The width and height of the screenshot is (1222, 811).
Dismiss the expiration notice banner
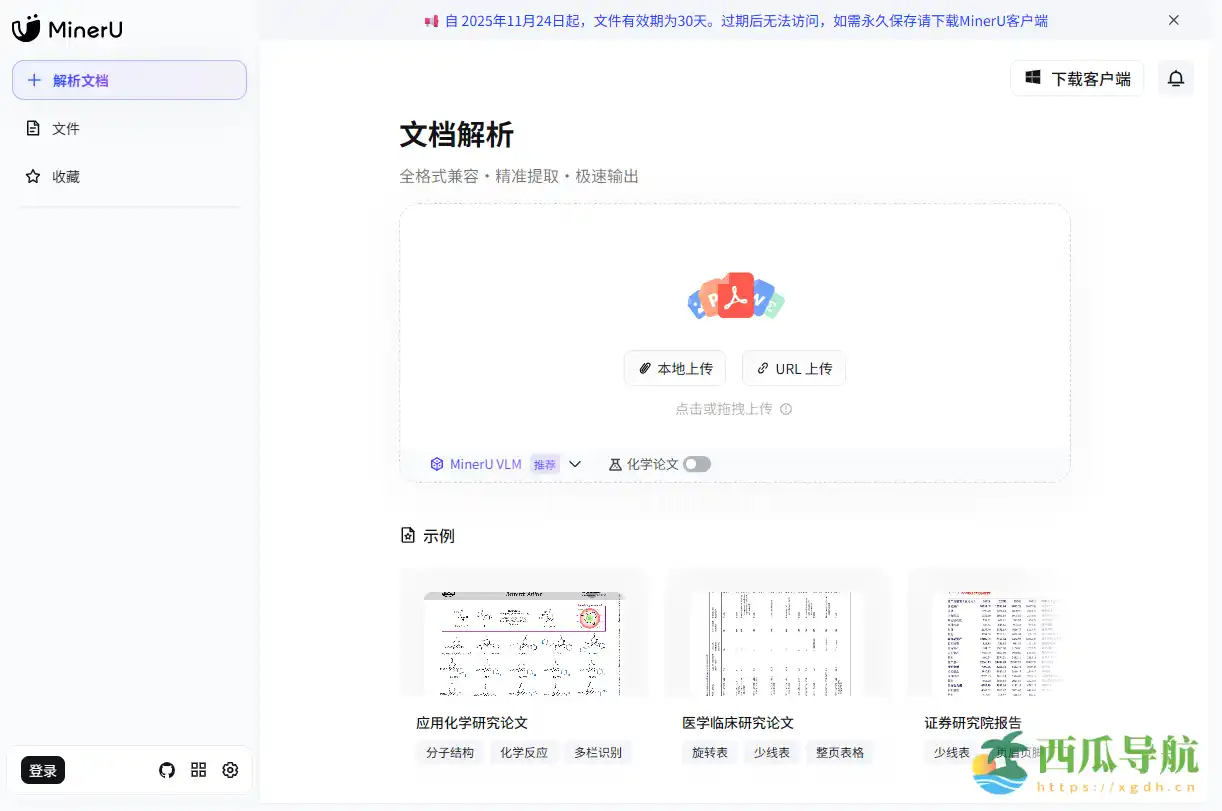(1174, 19)
